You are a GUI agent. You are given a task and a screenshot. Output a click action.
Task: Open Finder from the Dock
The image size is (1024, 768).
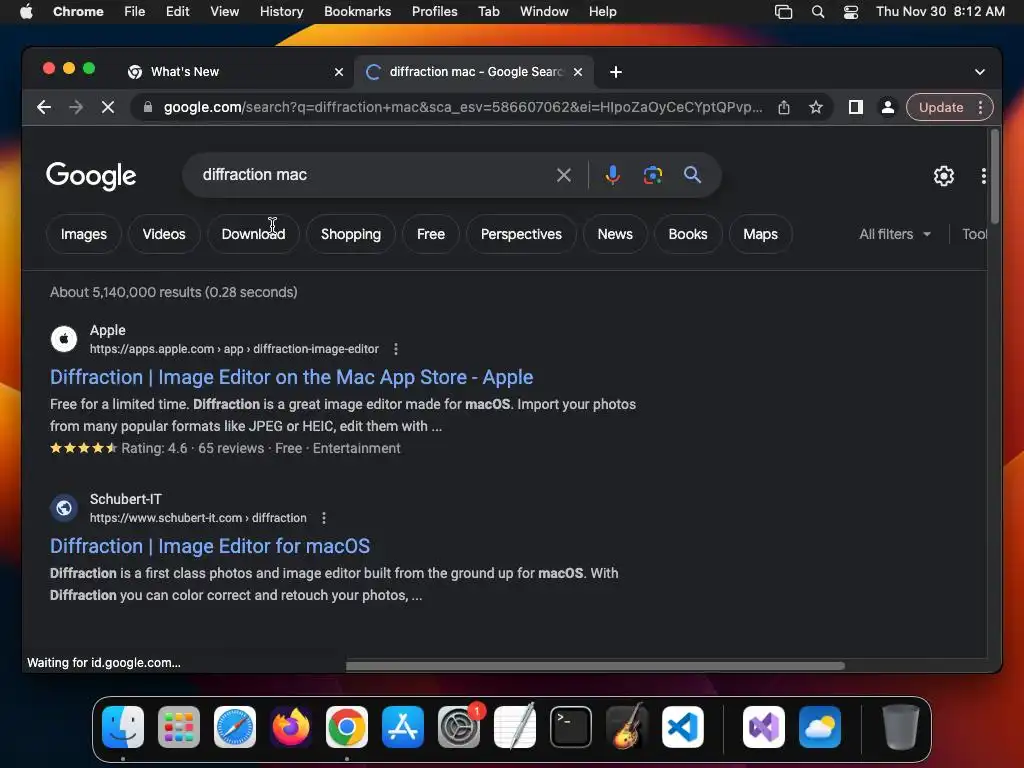tap(123, 727)
